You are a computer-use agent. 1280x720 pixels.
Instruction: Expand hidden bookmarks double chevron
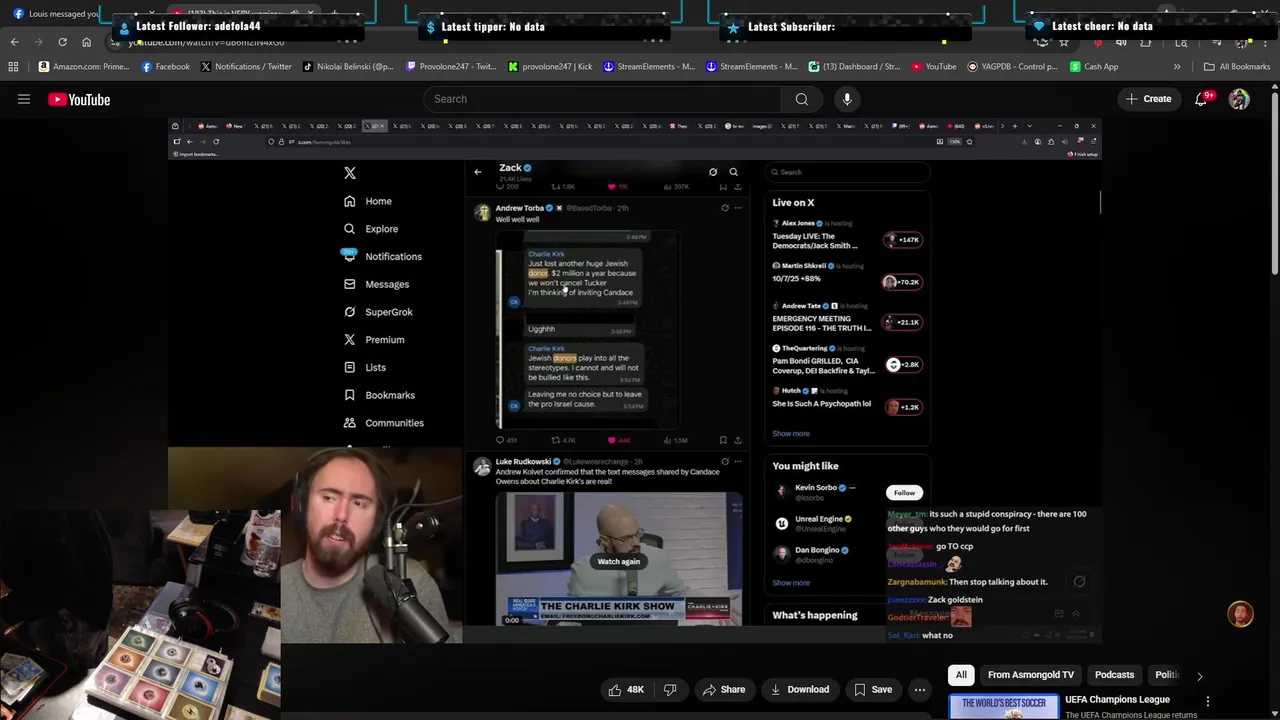click(1177, 67)
